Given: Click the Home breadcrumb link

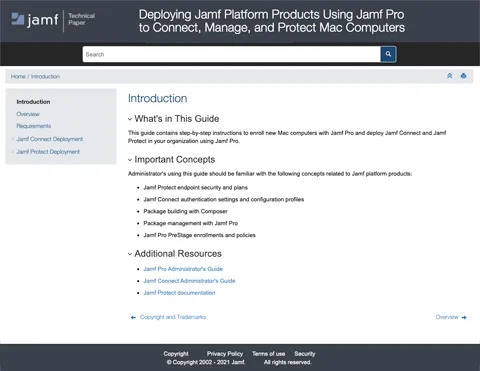Looking at the screenshot, I should (18, 76).
